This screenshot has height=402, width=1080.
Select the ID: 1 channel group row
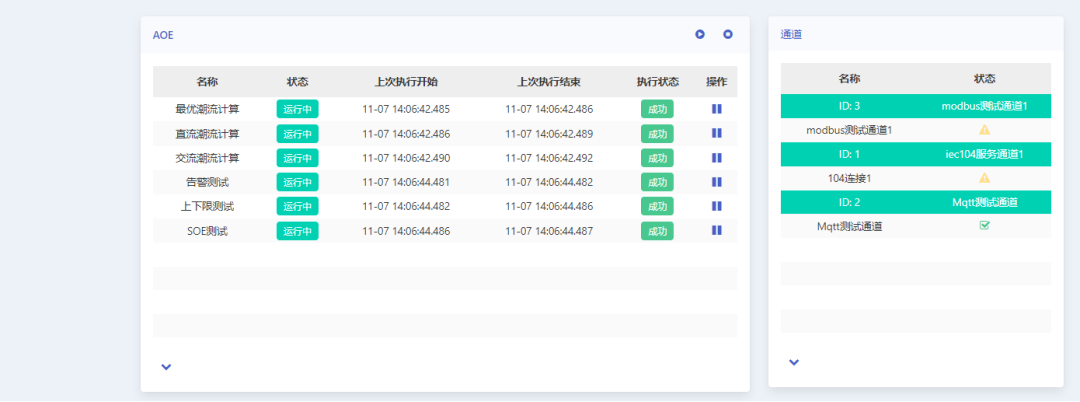coord(916,154)
